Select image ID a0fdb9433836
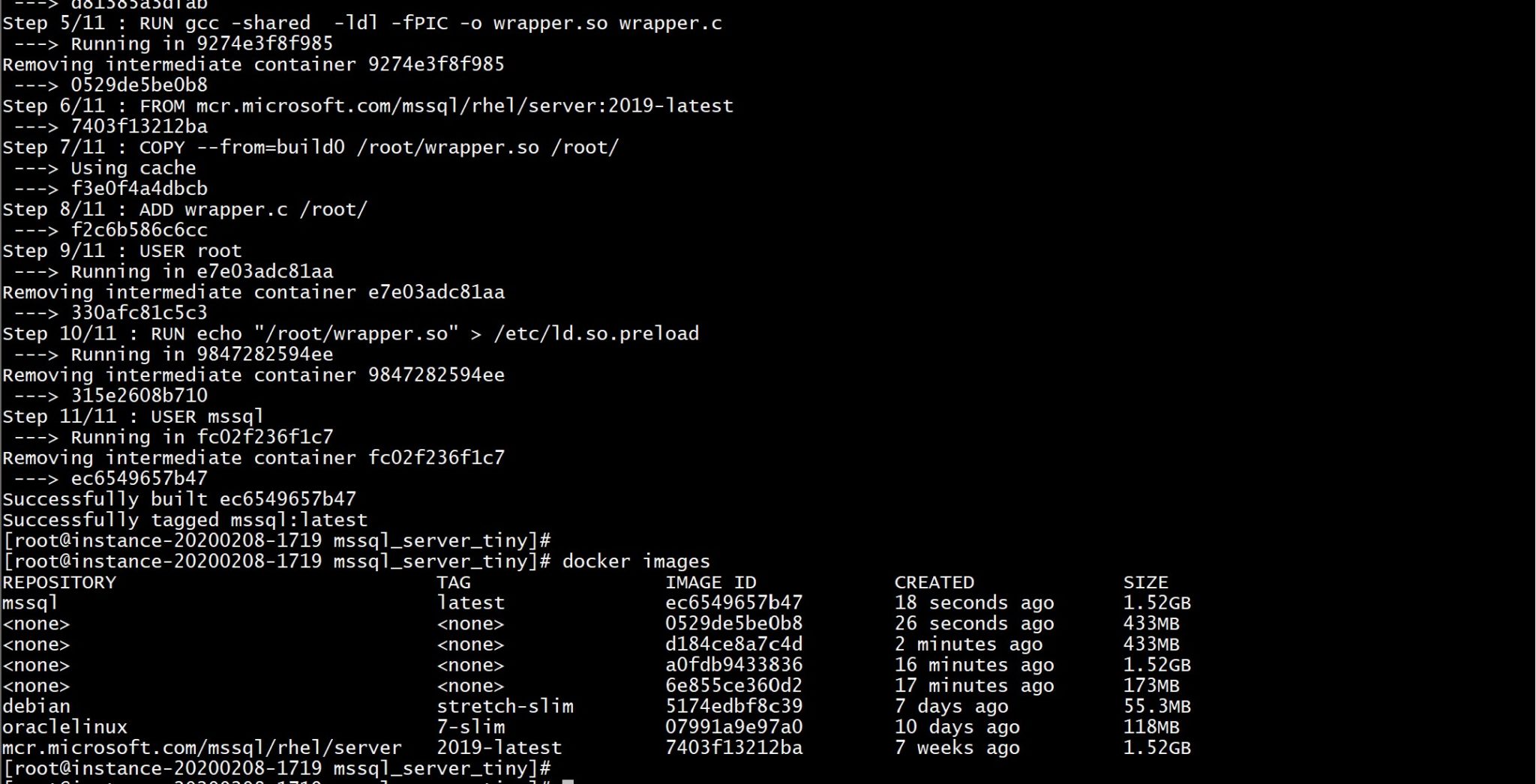1536x784 pixels. click(733, 665)
